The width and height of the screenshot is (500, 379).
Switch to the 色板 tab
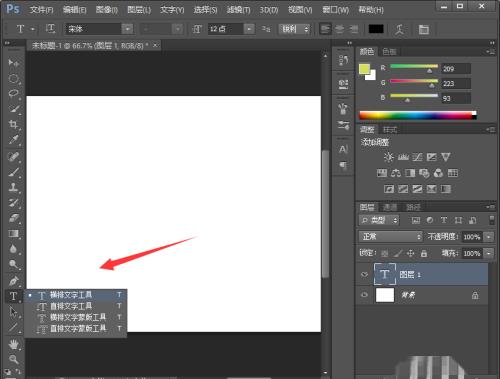(x=389, y=52)
